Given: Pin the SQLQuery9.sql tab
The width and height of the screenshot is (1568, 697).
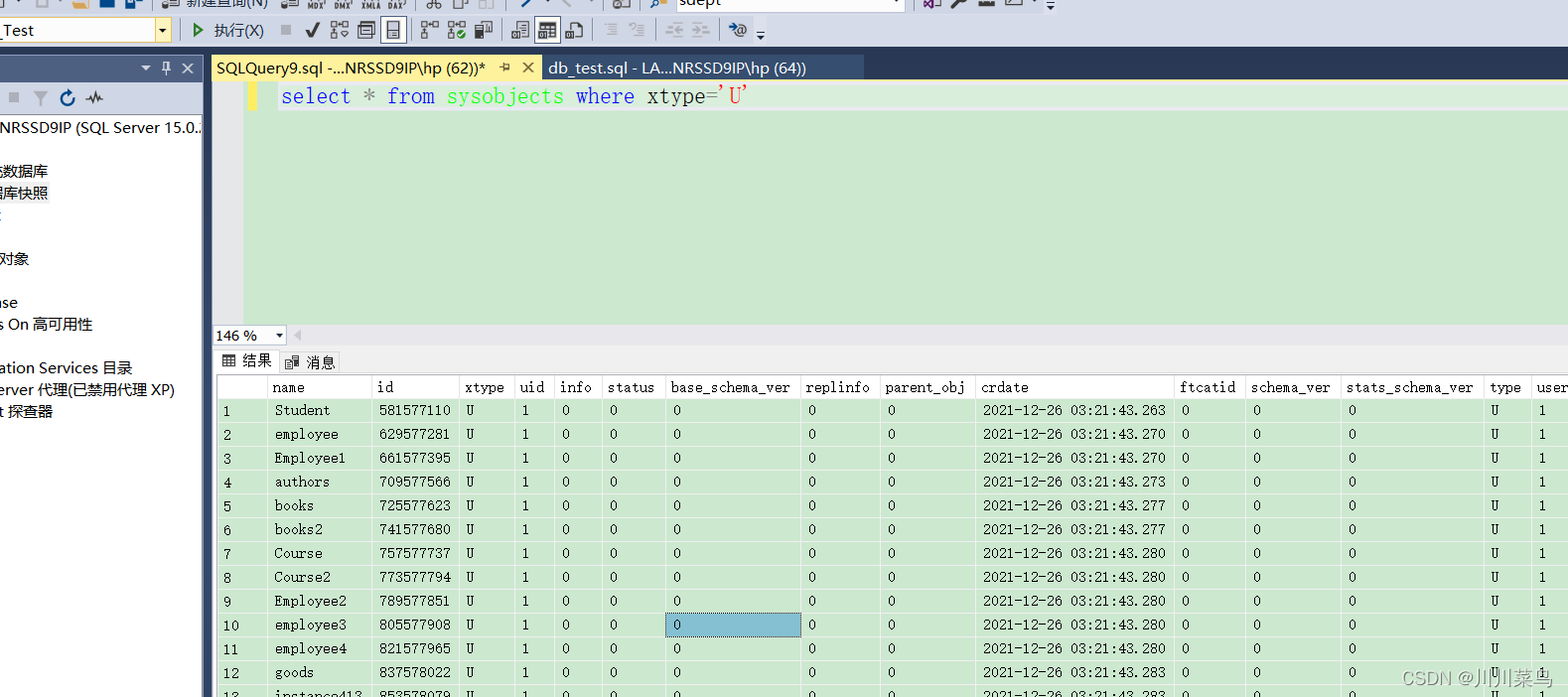Looking at the screenshot, I should (x=505, y=68).
